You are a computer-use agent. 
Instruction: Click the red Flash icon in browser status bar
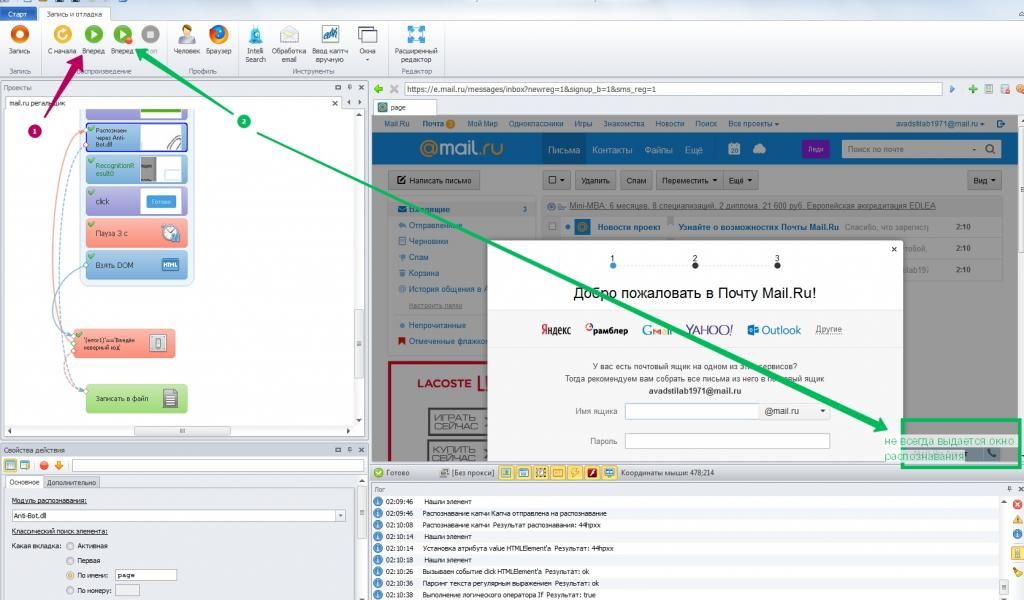click(x=592, y=473)
